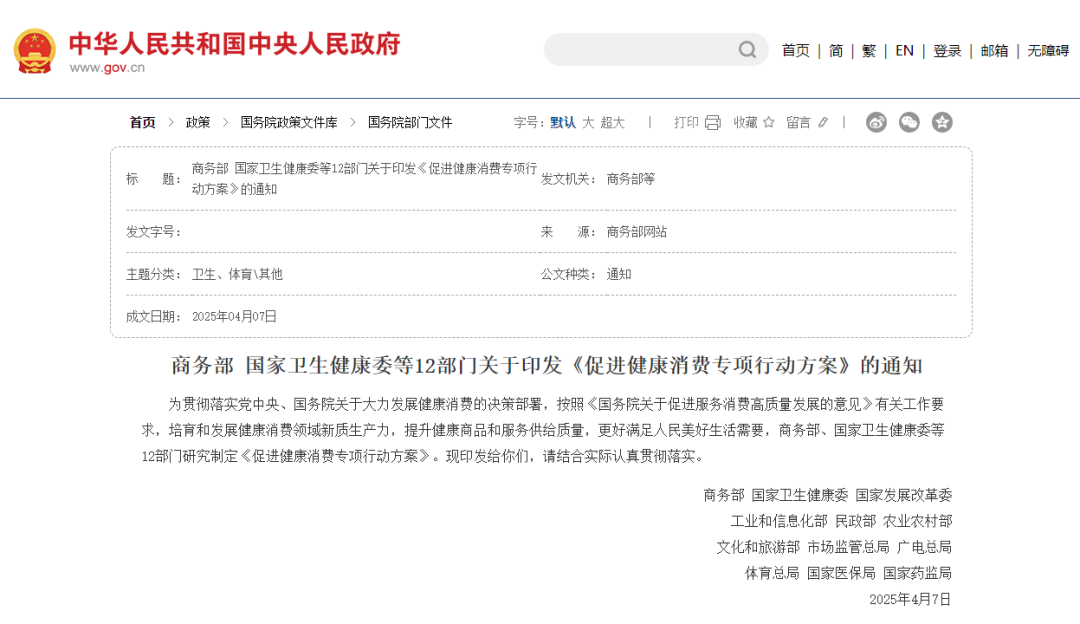The width and height of the screenshot is (1080, 624).
Task: Click inside the search input box
Action: coord(640,50)
